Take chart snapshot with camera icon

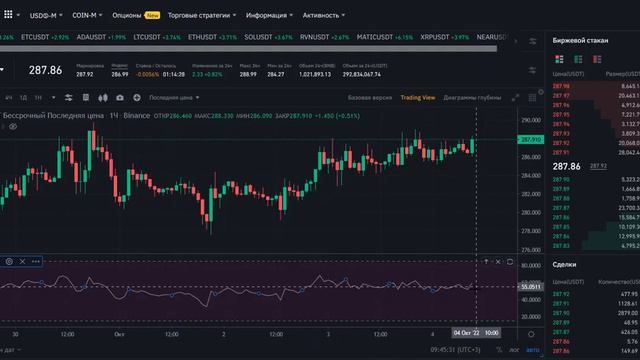point(120,98)
